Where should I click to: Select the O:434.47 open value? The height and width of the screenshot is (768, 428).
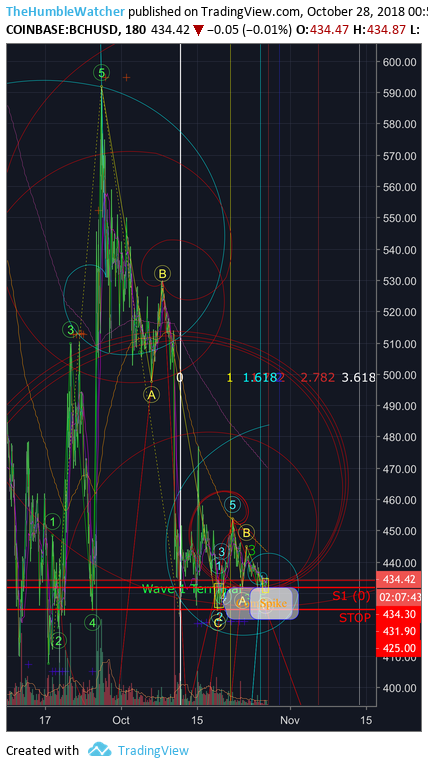coord(322,30)
